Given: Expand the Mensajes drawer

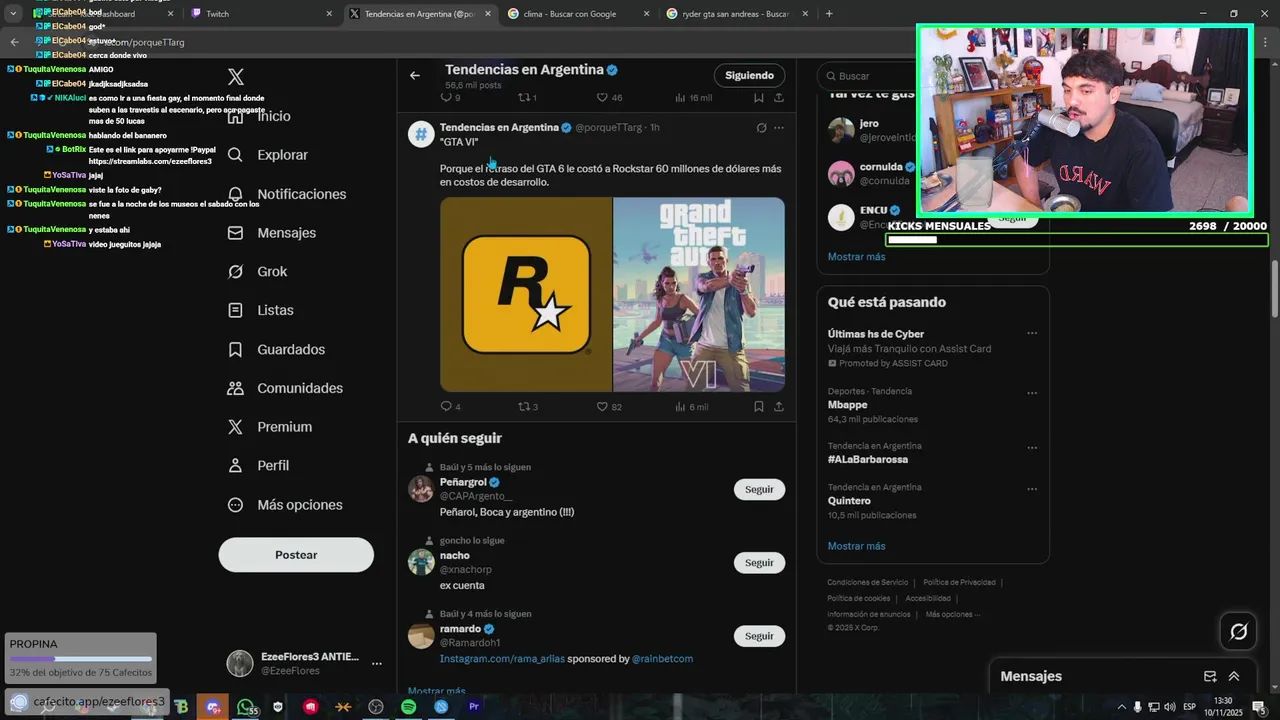Looking at the screenshot, I should (x=1234, y=677).
